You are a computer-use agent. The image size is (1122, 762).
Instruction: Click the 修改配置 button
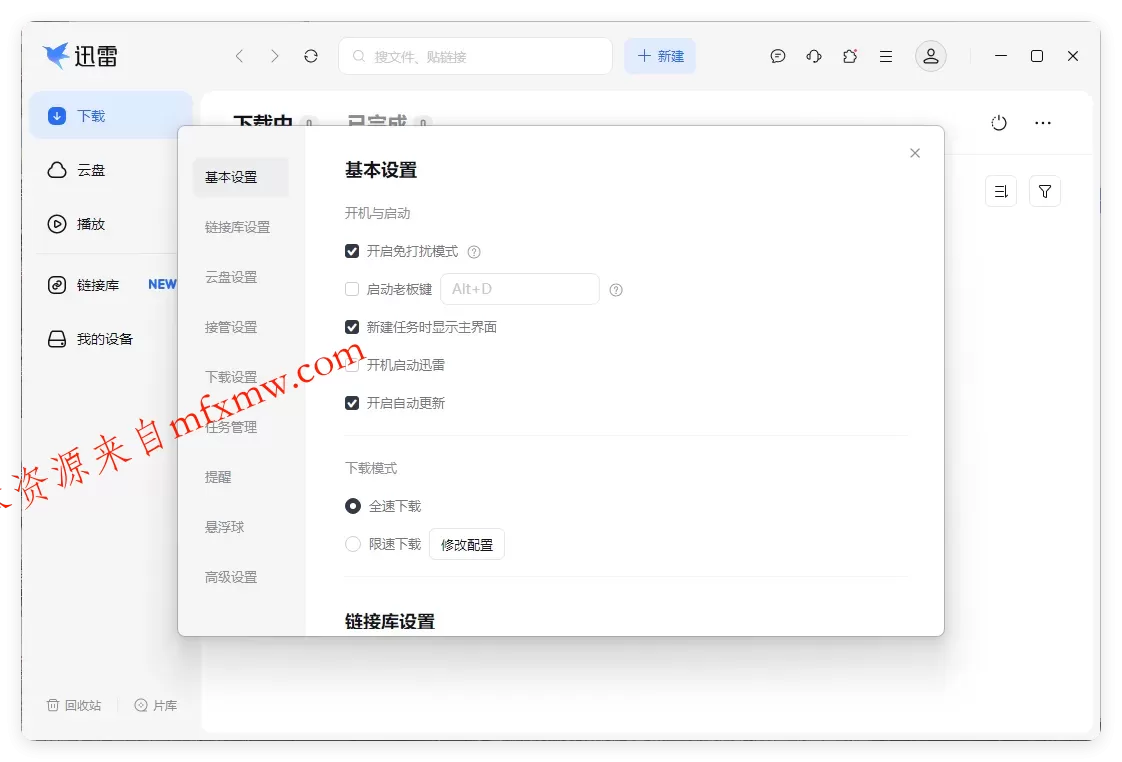click(x=467, y=544)
